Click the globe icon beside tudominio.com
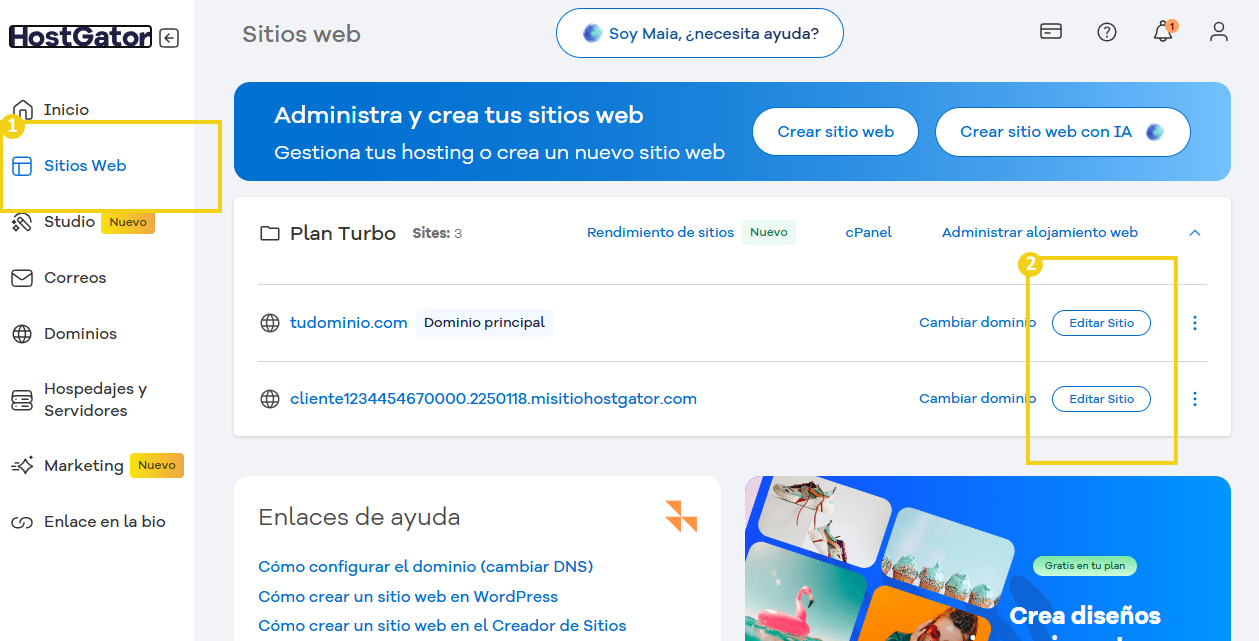The width and height of the screenshot is (1259, 641). 269,323
